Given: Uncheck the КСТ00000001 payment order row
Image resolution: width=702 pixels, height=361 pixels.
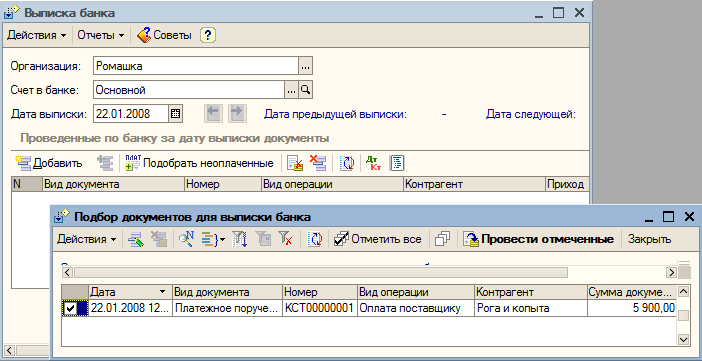Looking at the screenshot, I should [70, 308].
